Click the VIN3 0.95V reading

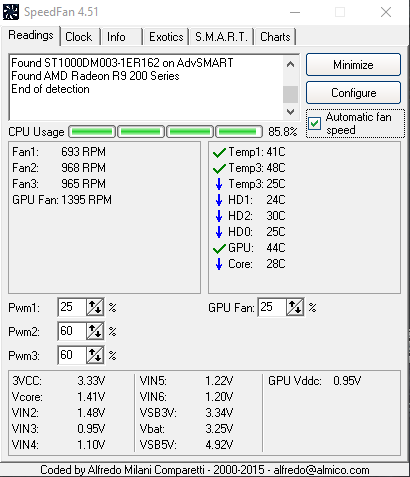click(x=58, y=429)
